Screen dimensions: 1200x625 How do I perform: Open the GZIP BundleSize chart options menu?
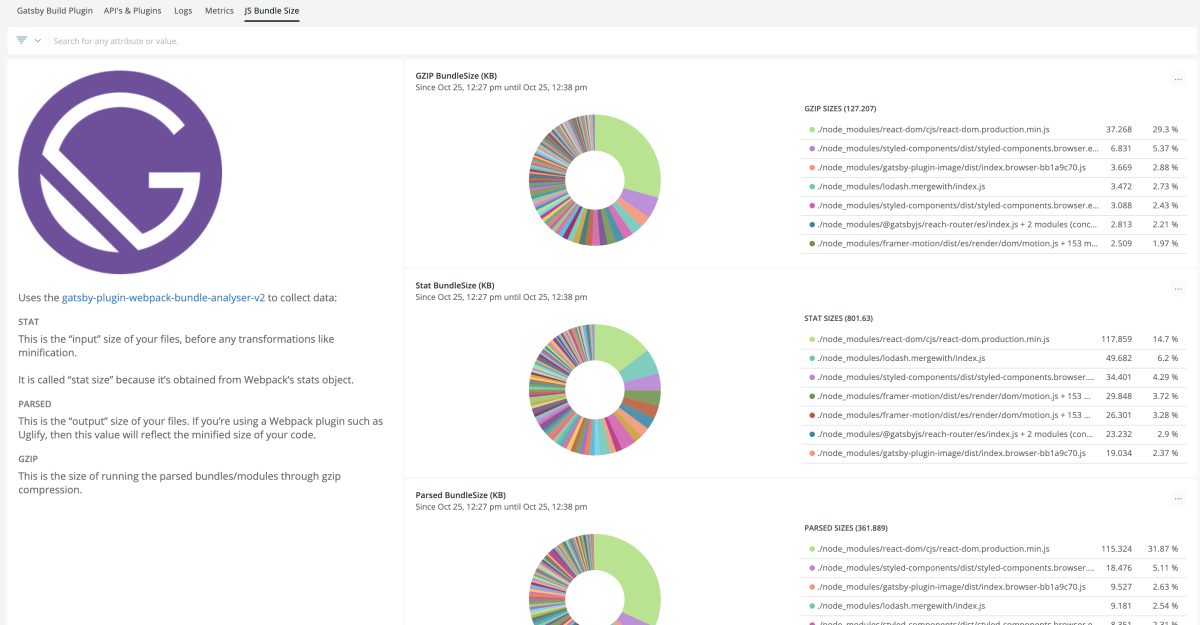1178,79
